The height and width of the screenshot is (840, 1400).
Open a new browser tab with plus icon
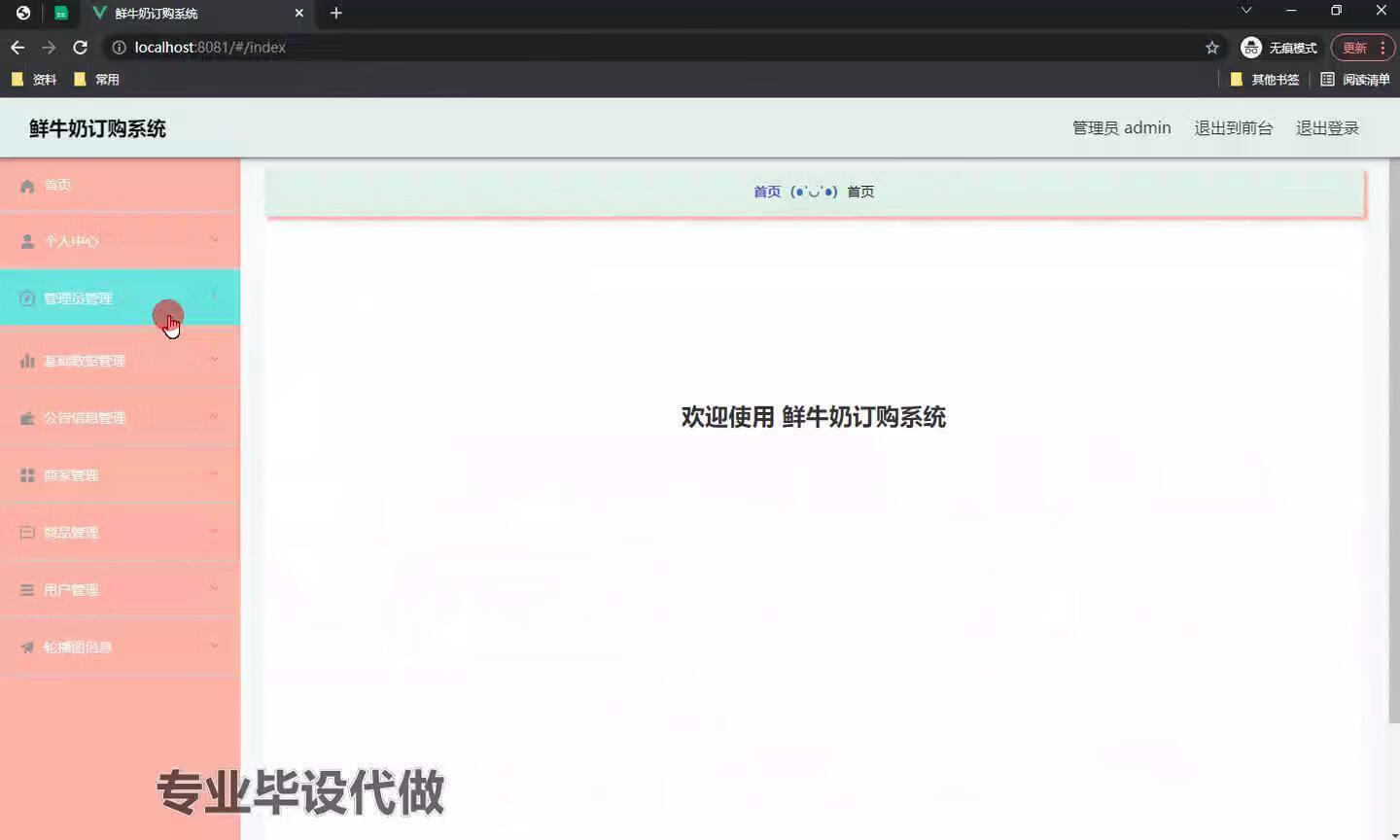click(x=336, y=13)
